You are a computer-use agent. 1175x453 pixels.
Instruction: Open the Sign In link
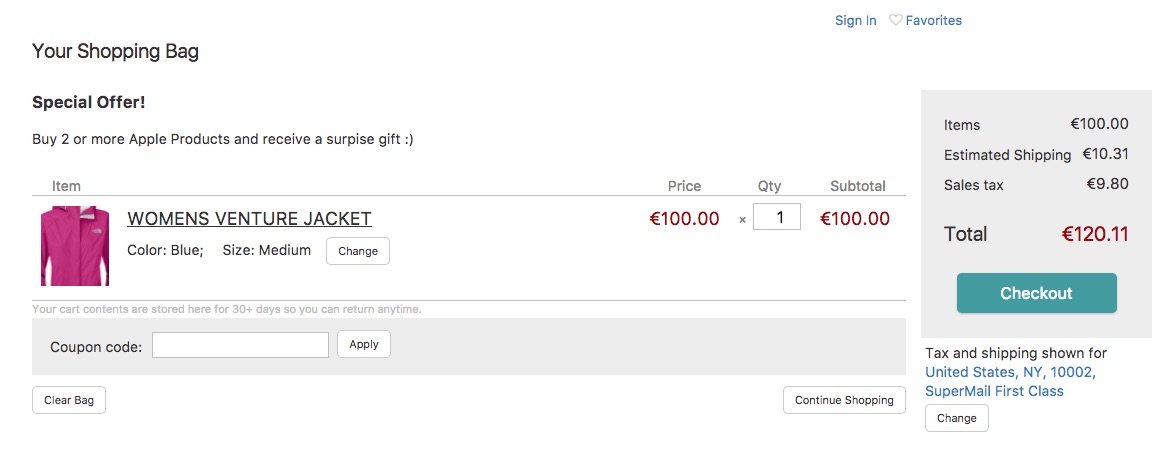pos(856,20)
